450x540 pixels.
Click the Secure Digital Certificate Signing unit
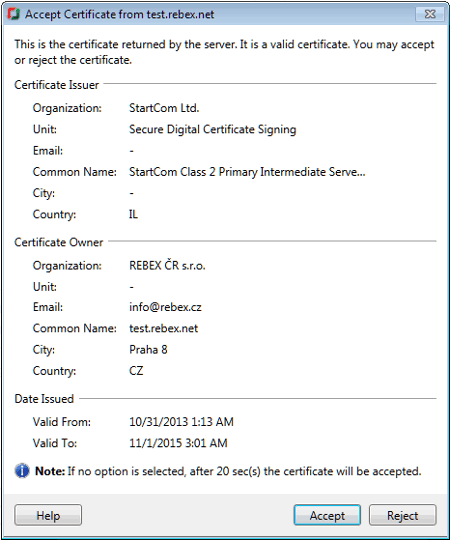(x=213, y=129)
